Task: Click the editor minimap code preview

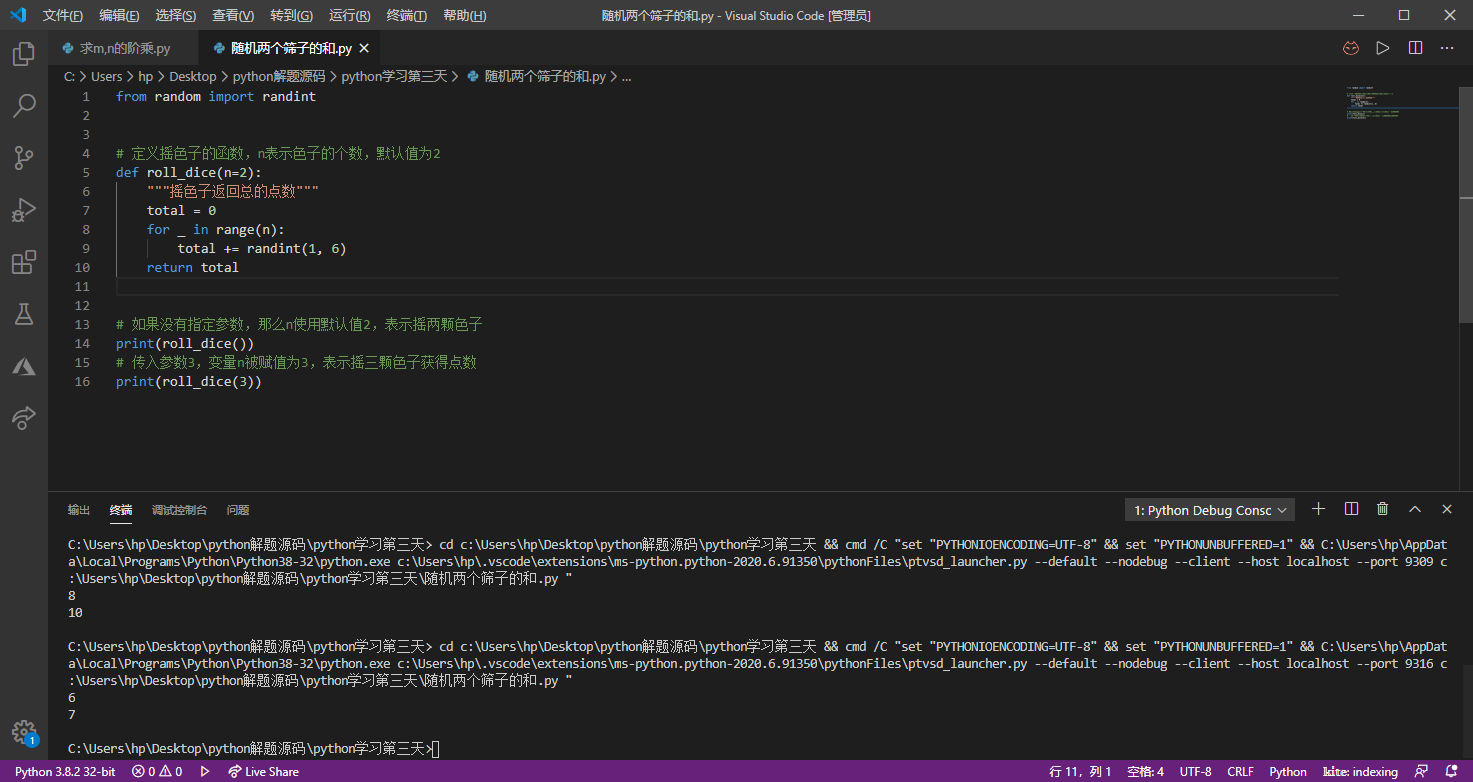Action: tap(1400, 103)
